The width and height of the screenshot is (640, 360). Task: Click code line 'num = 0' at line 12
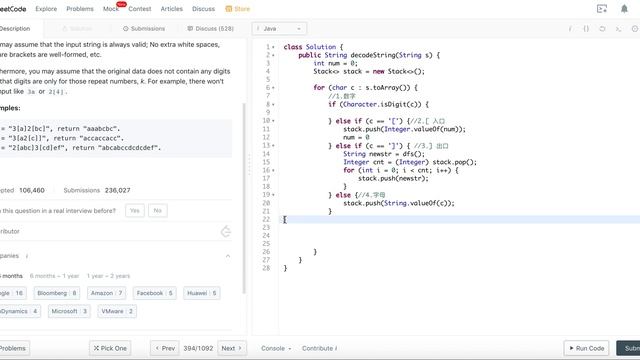(x=356, y=138)
